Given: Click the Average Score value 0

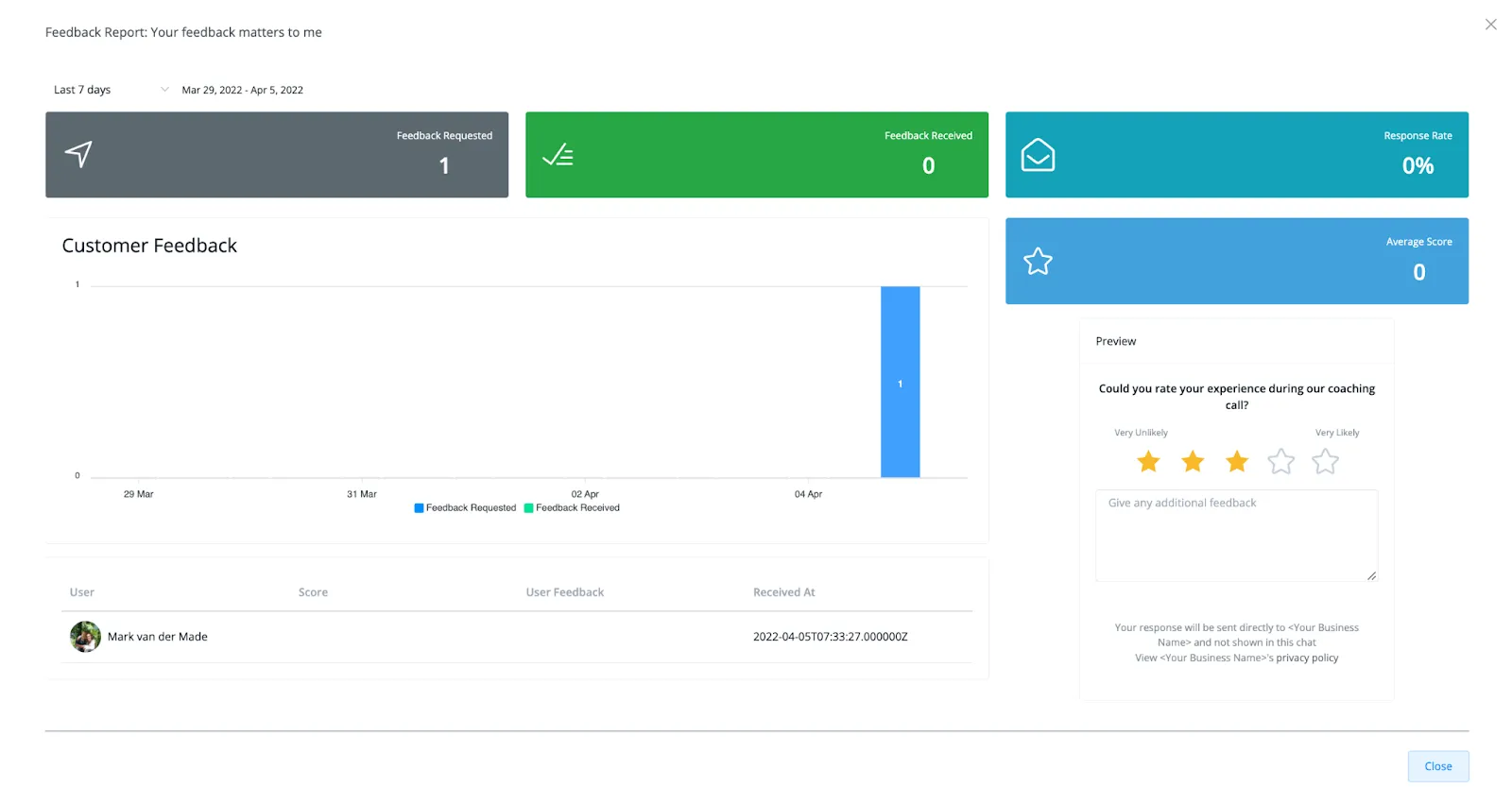Looking at the screenshot, I should [x=1418, y=272].
